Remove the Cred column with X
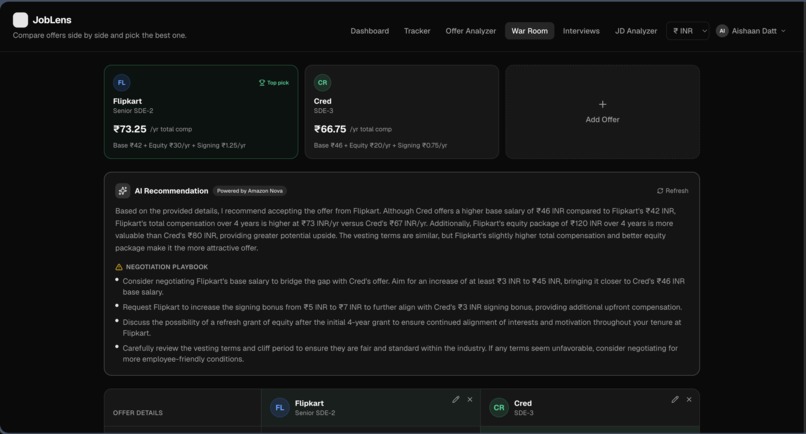 coord(689,400)
